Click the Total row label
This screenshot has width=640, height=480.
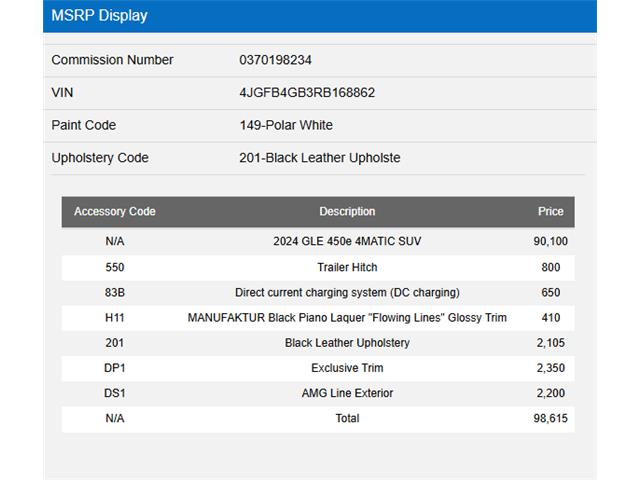tap(347, 418)
